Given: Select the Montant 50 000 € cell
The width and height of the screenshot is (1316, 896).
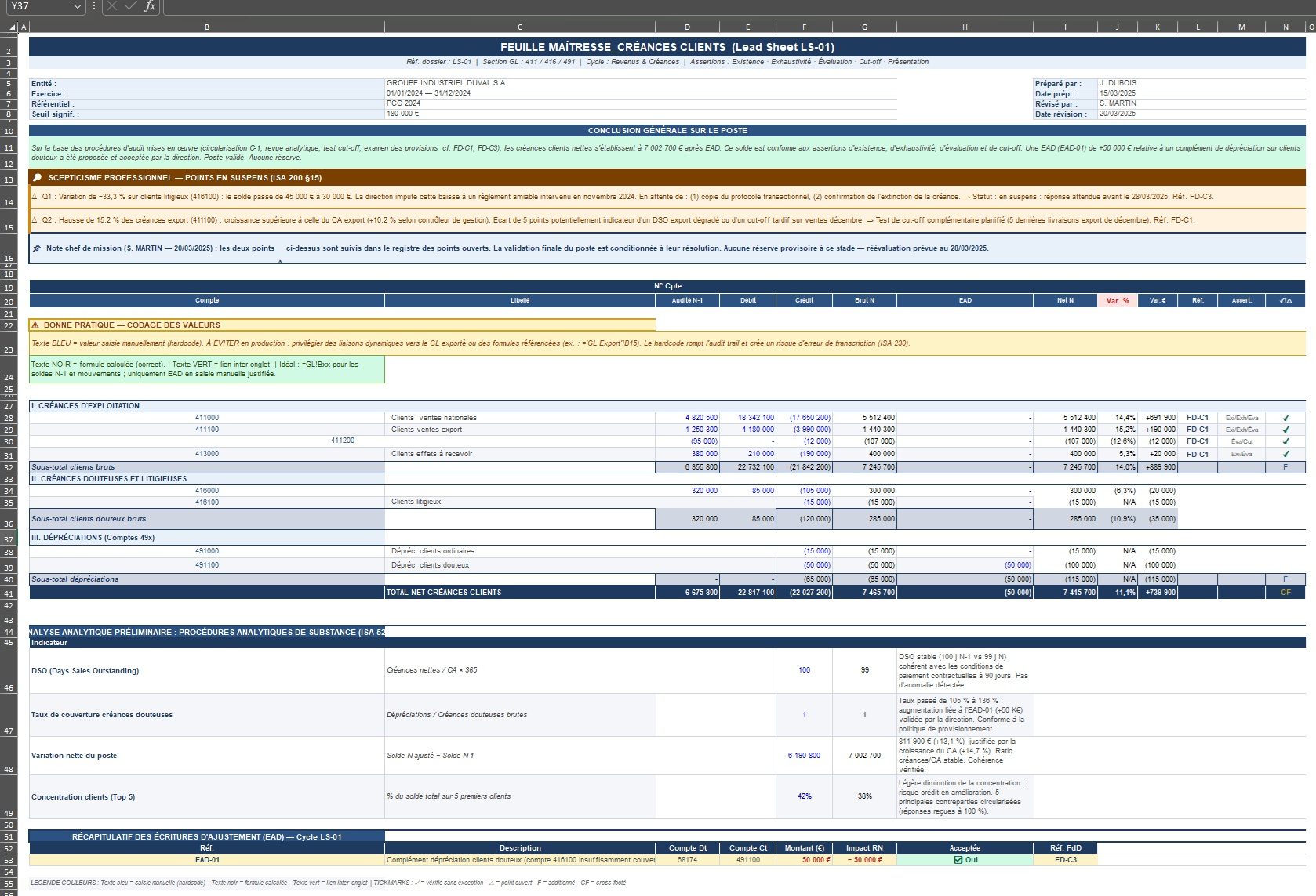Looking at the screenshot, I should [x=804, y=860].
